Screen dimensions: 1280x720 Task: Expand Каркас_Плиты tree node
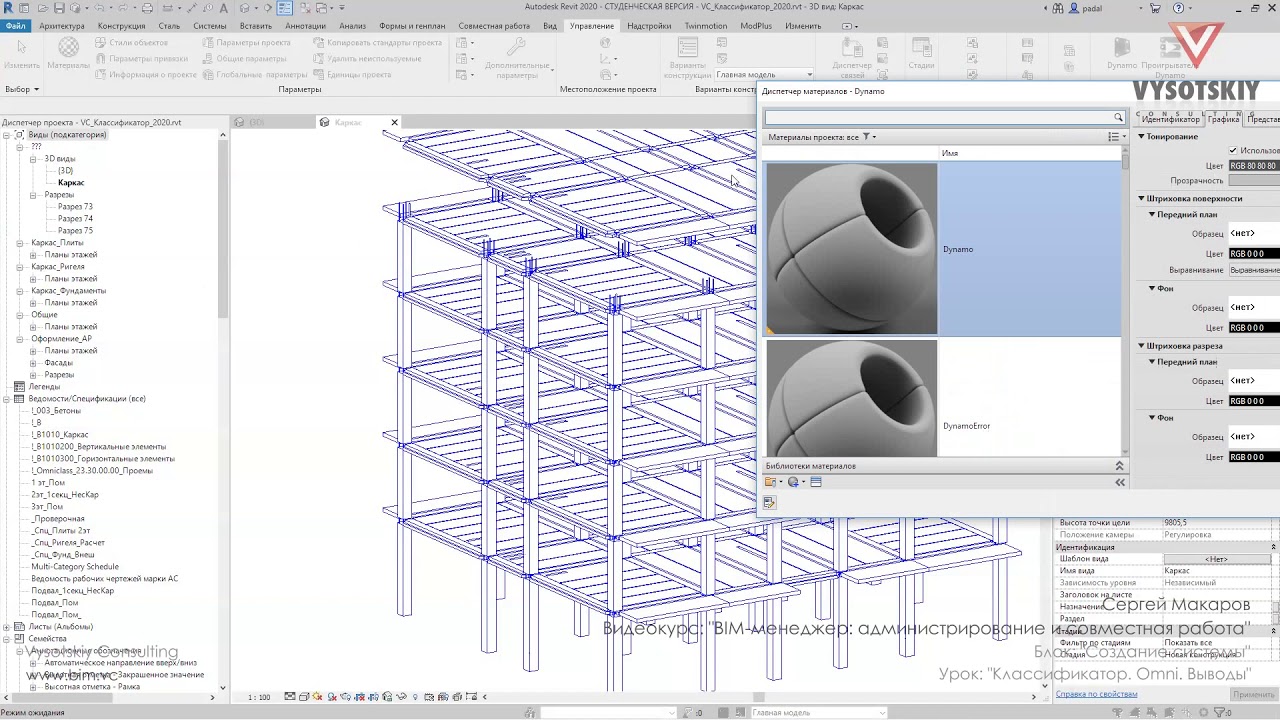click(20, 243)
